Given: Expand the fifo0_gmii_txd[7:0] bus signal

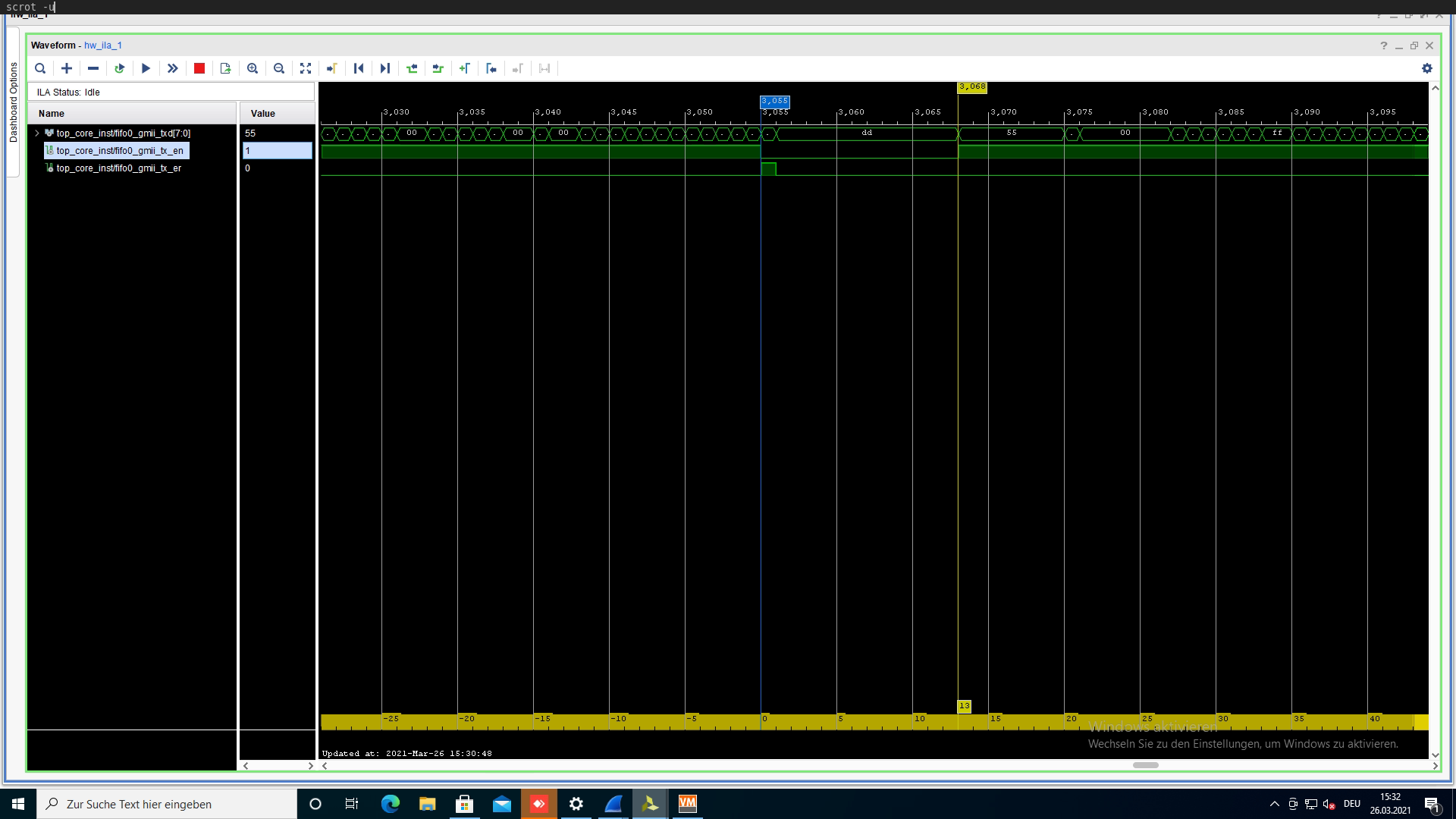Looking at the screenshot, I should pos(37,133).
